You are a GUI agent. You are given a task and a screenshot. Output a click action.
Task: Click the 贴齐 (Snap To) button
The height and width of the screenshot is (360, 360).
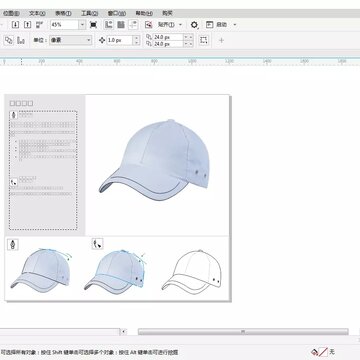(166, 25)
